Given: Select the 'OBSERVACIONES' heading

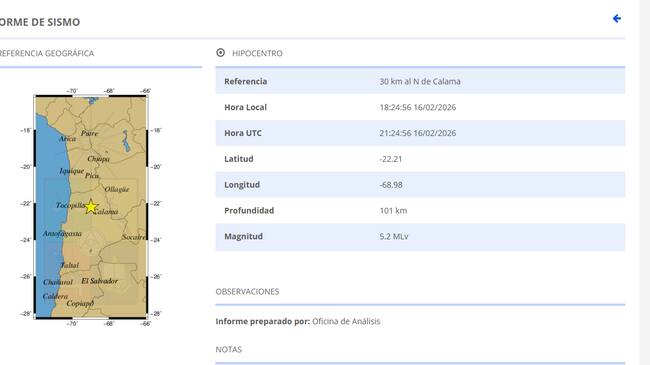Looking at the screenshot, I should [x=247, y=292].
